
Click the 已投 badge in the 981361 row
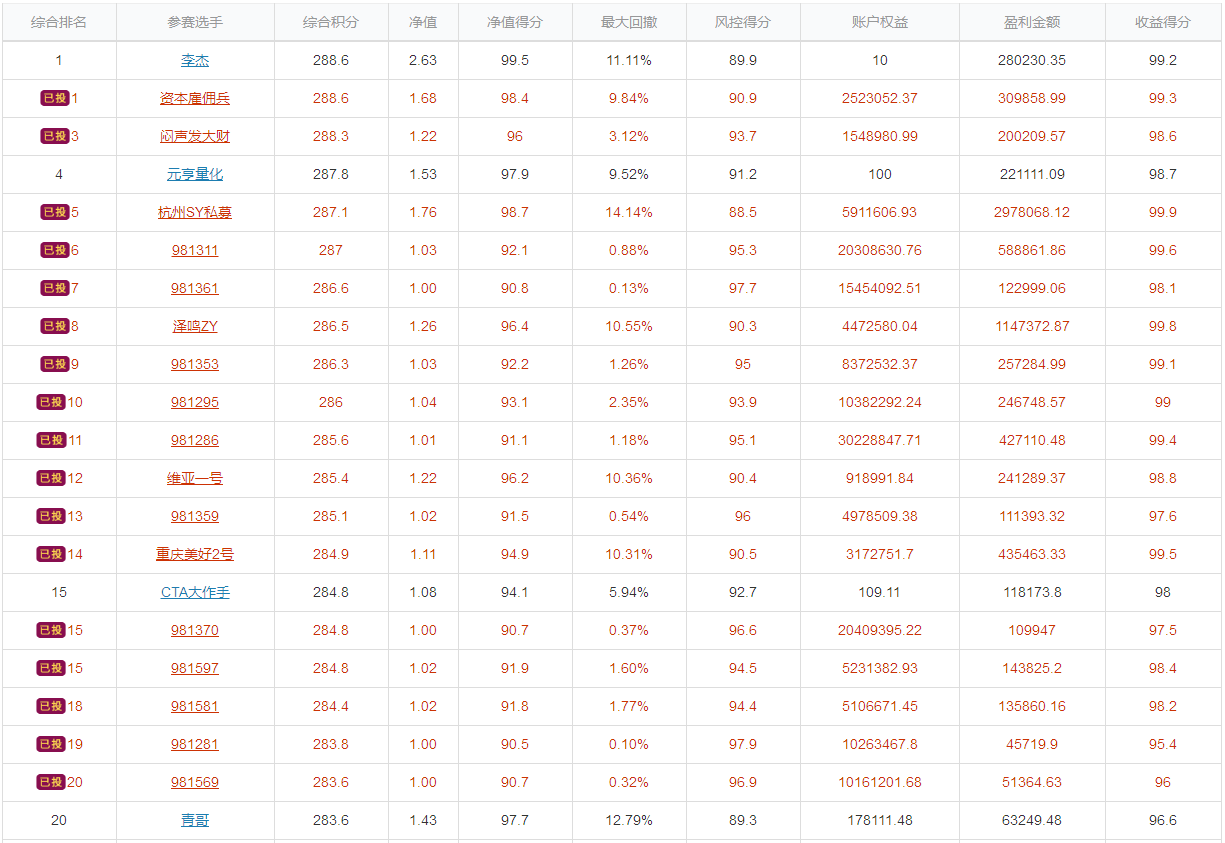[55, 288]
